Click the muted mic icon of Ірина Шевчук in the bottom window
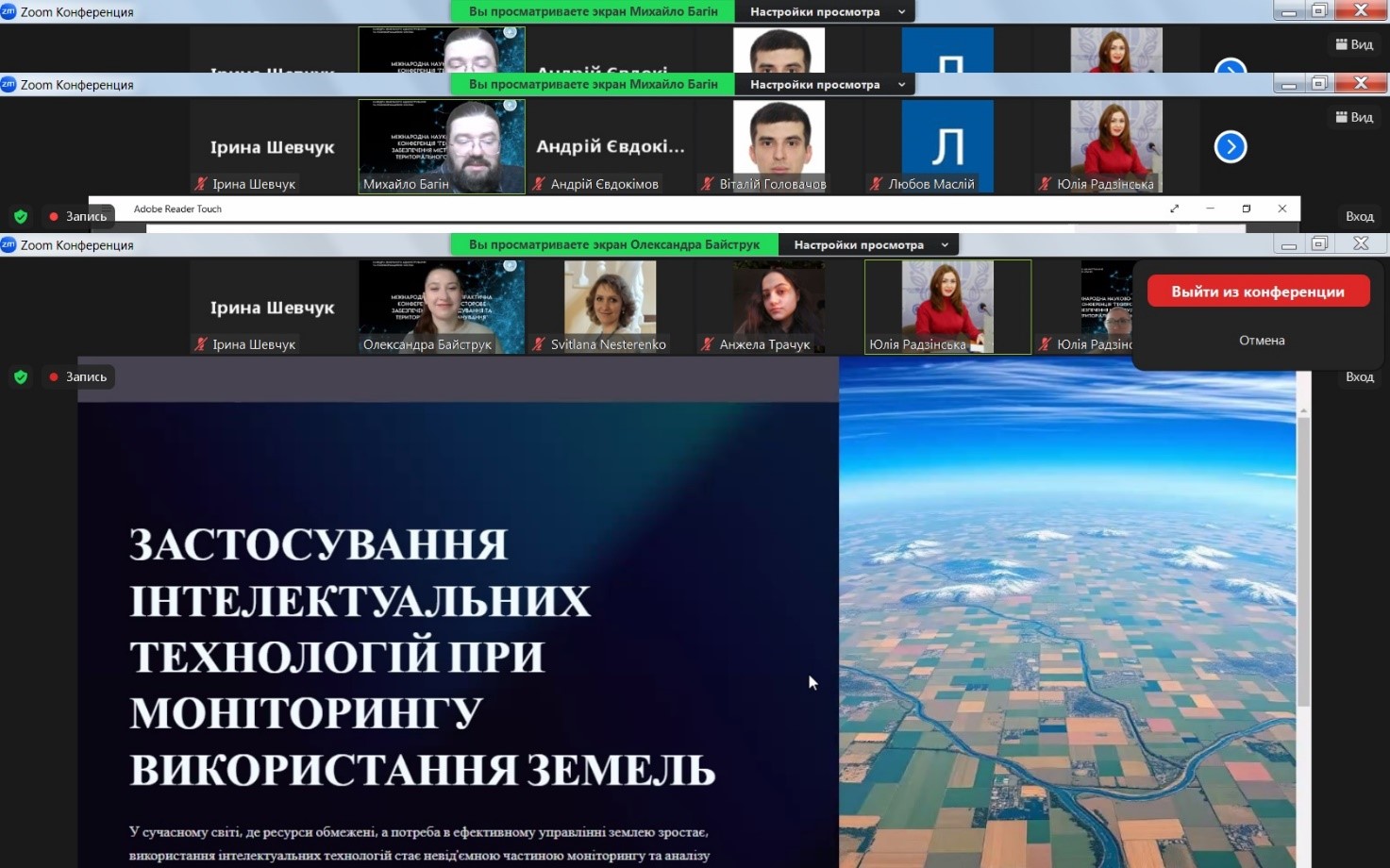Viewport: 1390px width, 868px height. 201,344
